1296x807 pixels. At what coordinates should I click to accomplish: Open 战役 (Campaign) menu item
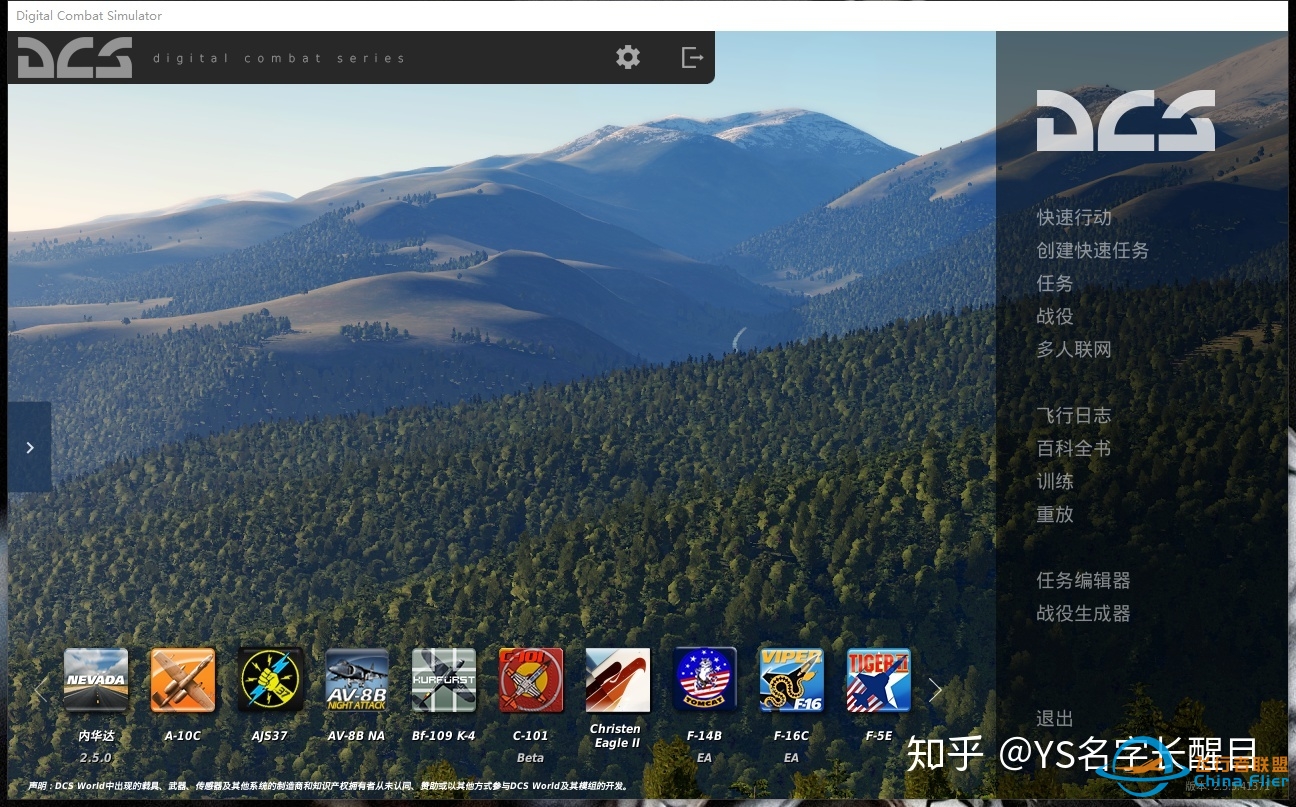[x=1055, y=316]
